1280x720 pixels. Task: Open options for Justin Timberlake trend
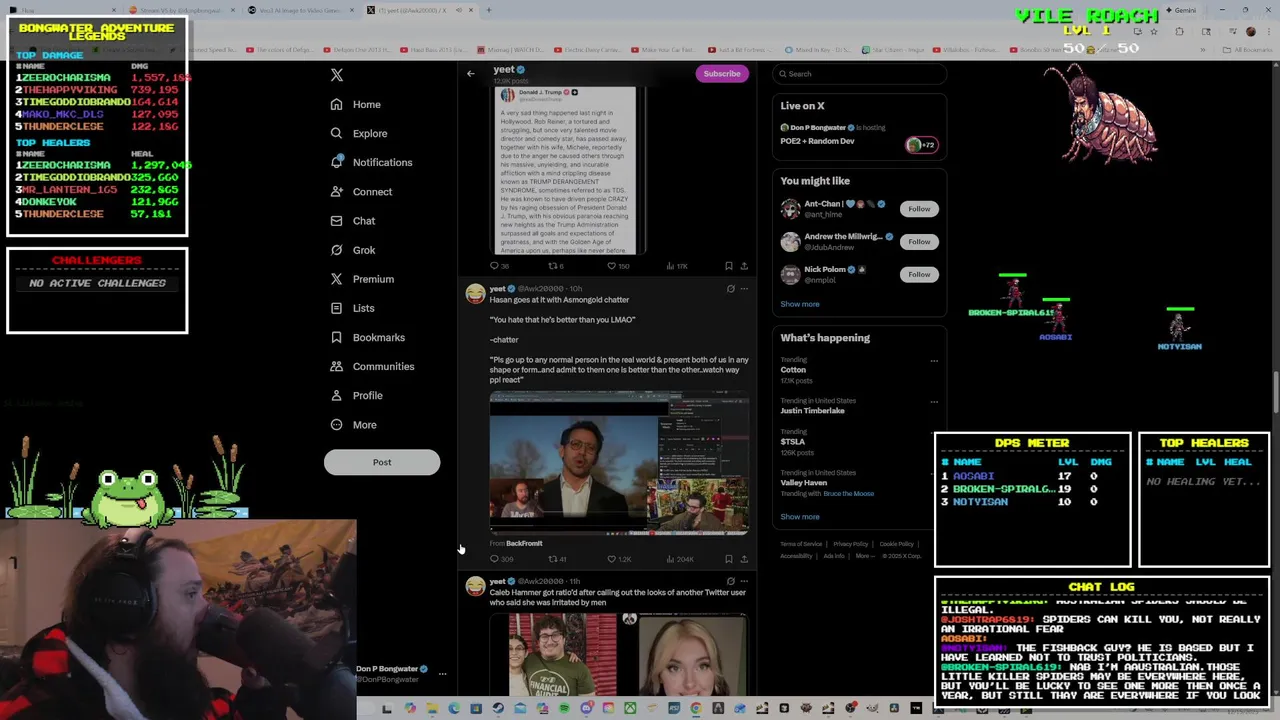pos(934,402)
